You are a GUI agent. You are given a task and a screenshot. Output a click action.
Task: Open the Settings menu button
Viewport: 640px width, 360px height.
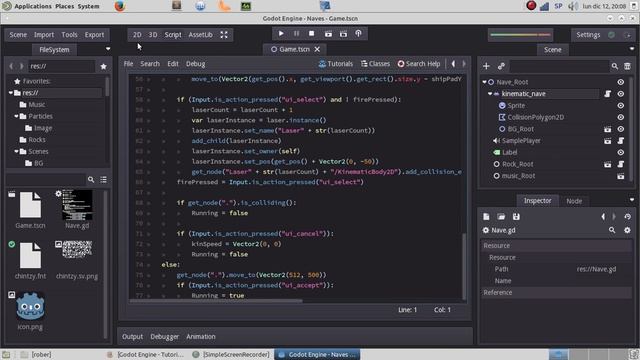click(588, 35)
